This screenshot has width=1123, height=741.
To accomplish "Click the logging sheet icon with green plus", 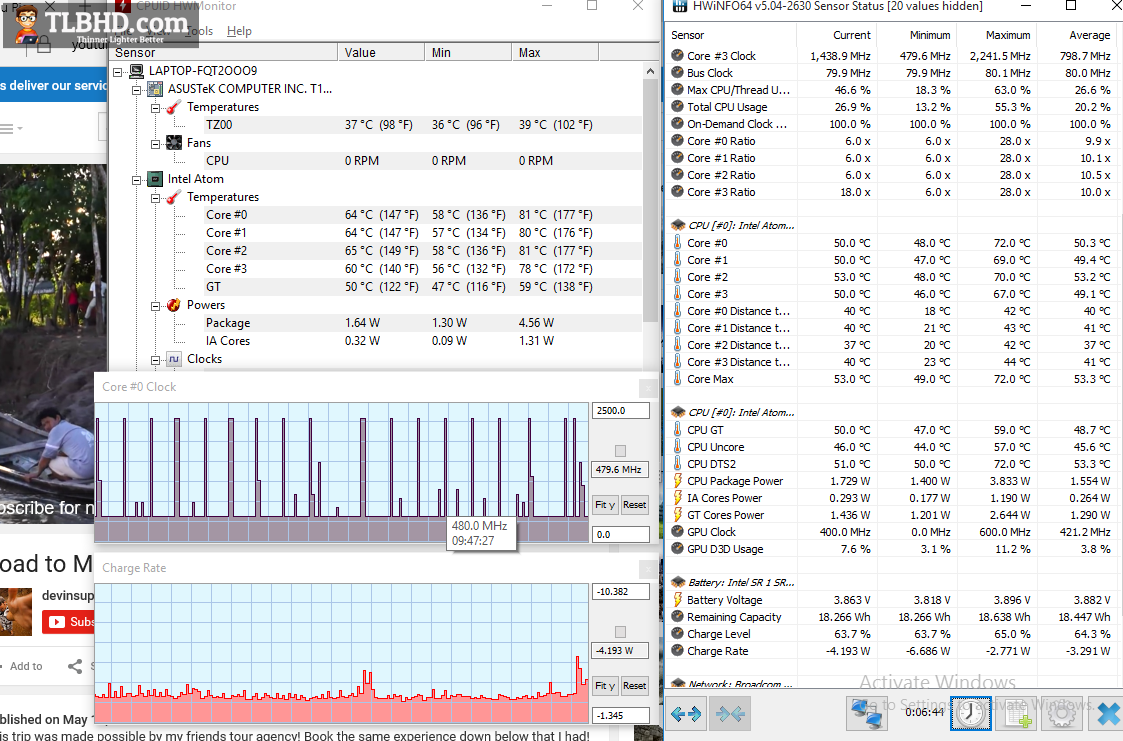I will click(1015, 713).
